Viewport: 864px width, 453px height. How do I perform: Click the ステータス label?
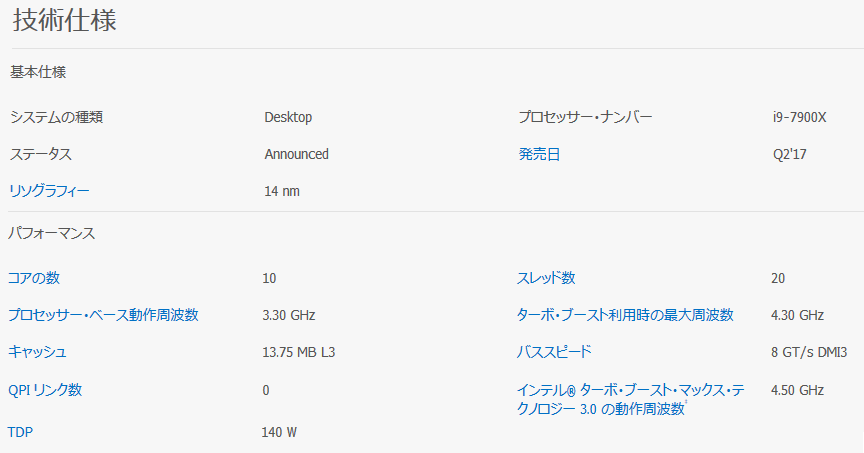(41, 154)
